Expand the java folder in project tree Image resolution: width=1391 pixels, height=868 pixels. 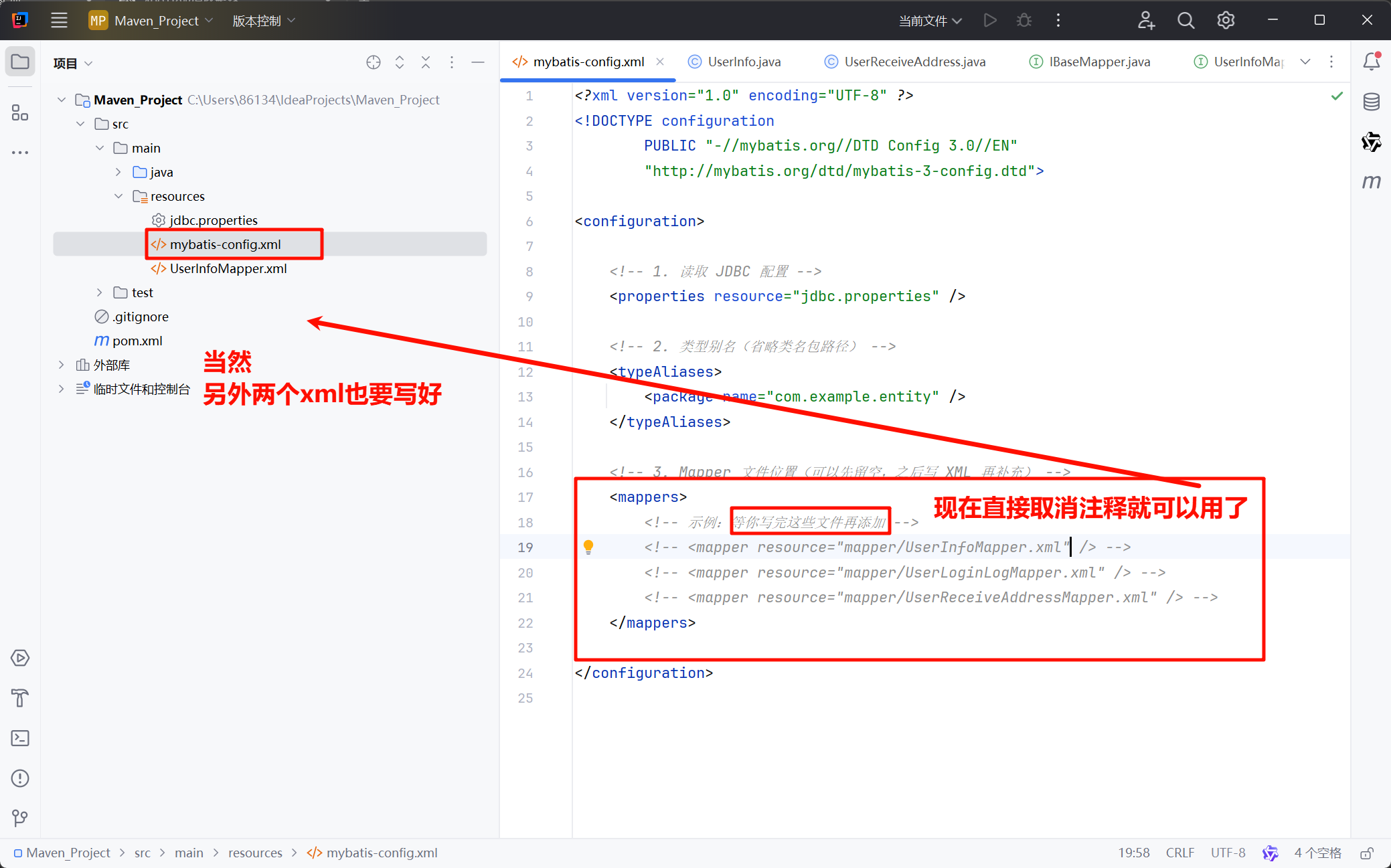click(x=118, y=172)
